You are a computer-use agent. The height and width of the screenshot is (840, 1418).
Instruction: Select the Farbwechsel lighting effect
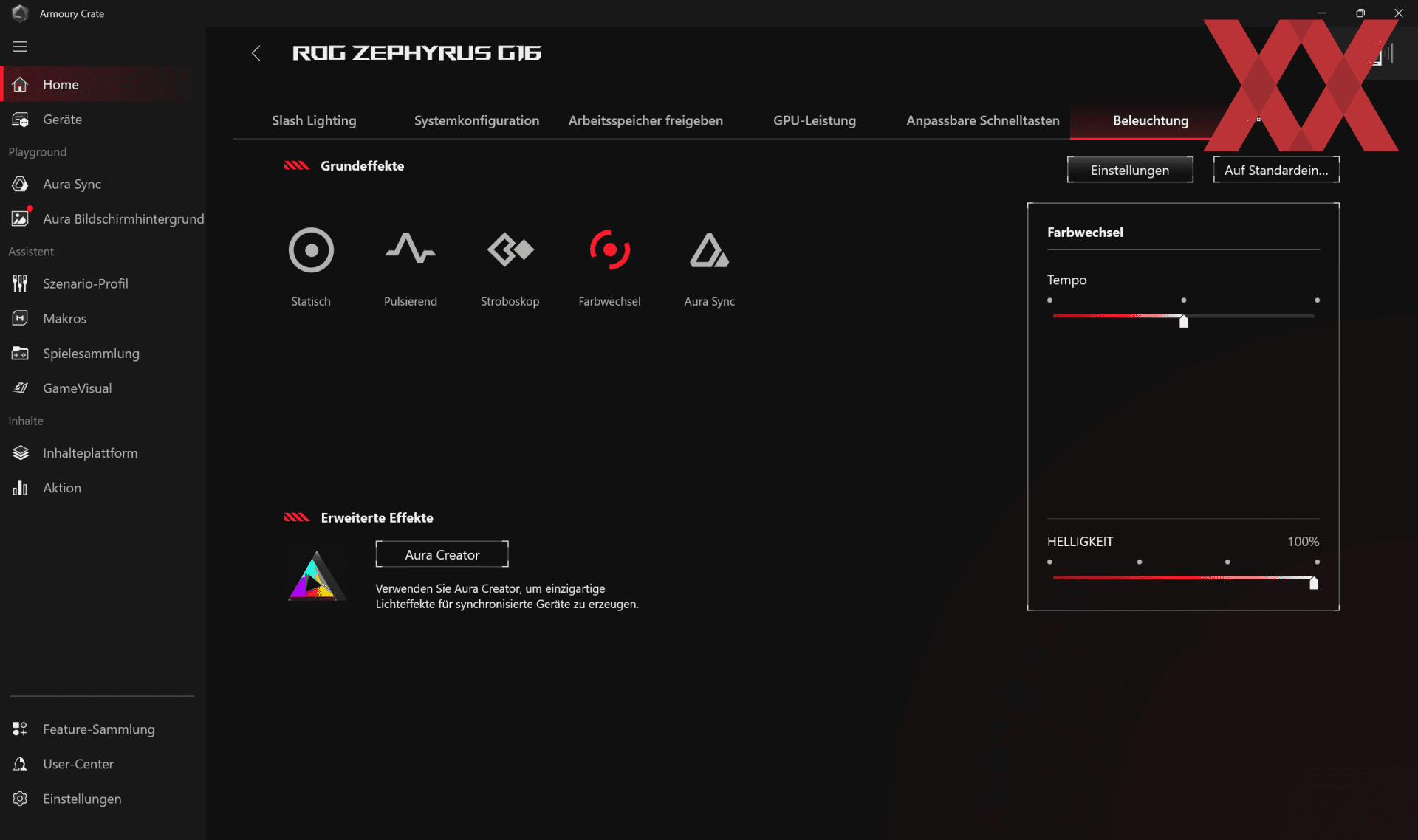(x=609, y=266)
